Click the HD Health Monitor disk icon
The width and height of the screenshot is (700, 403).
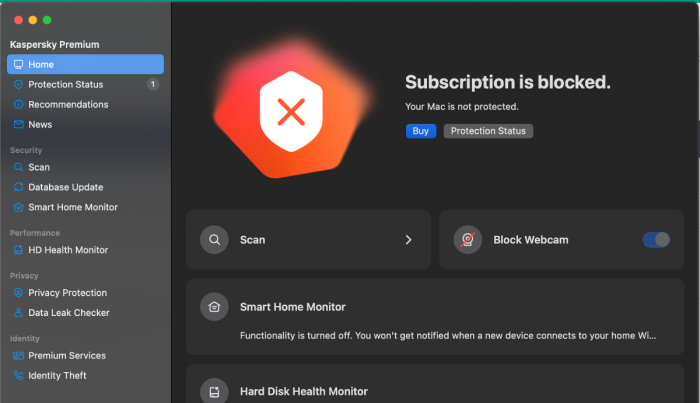click(x=18, y=250)
